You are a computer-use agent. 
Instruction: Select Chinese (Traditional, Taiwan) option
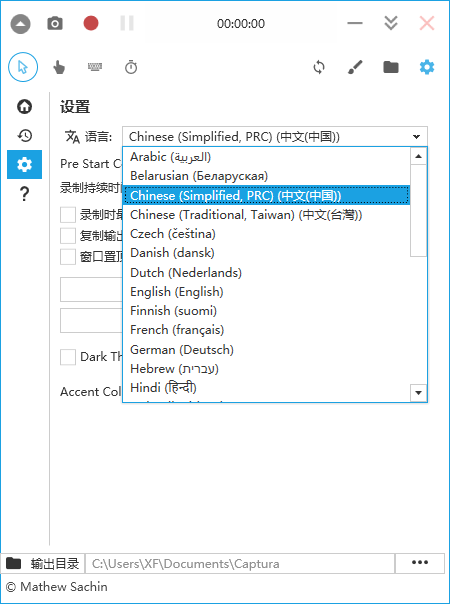click(266, 215)
